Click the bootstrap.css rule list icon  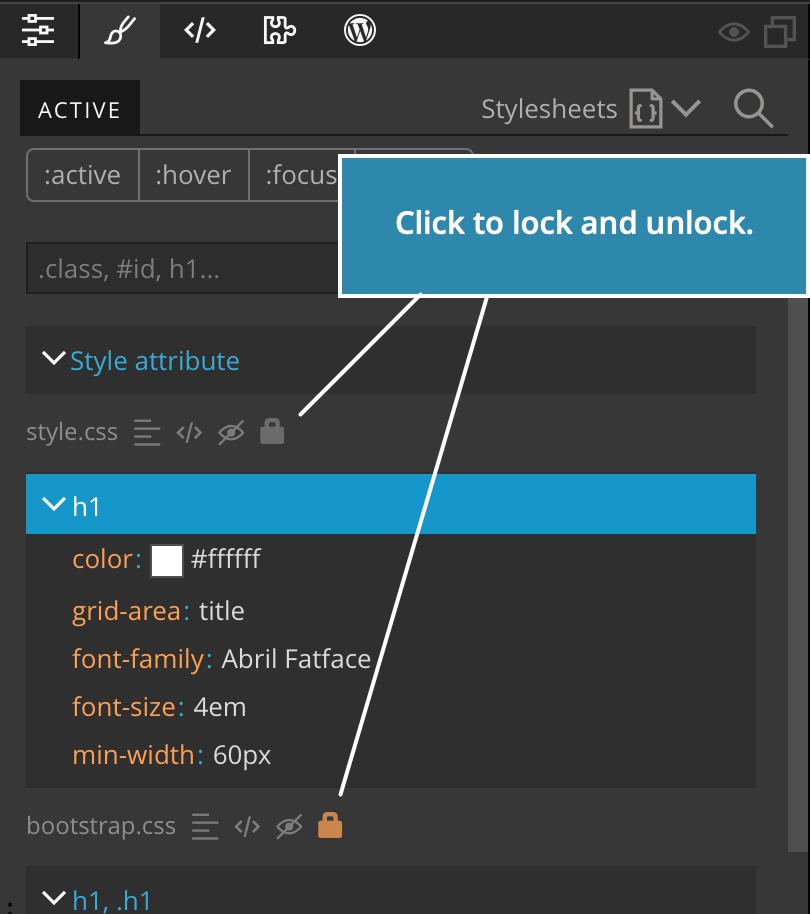coord(205,826)
